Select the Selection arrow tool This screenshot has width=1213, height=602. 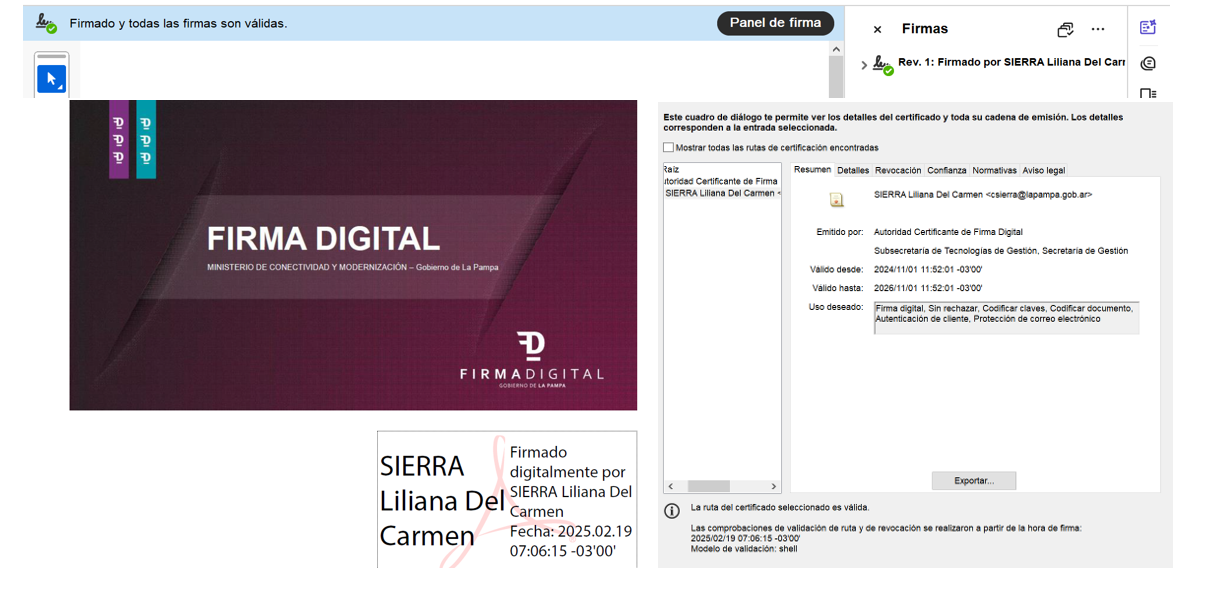[x=51, y=76]
